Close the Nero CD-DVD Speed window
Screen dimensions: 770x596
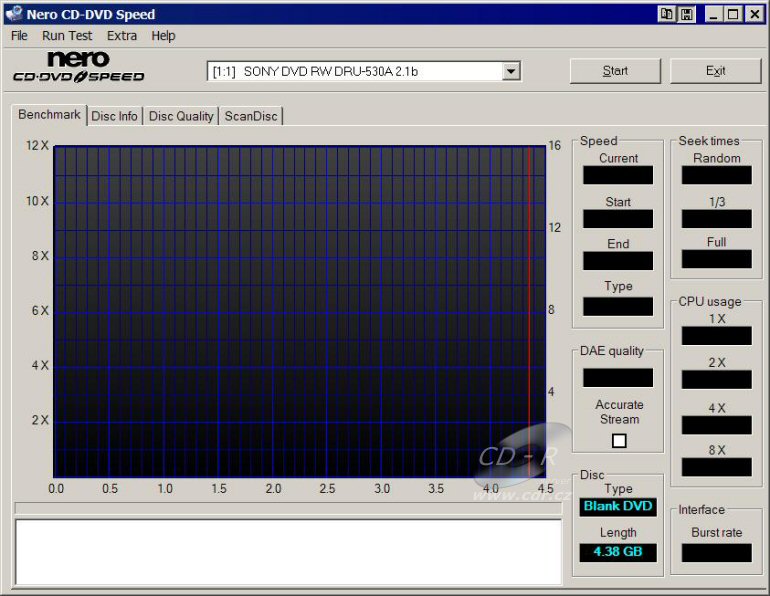click(x=754, y=14)
